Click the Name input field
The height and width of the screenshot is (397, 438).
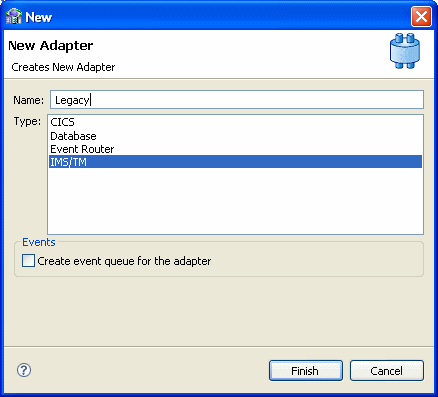click(x=237, y=100)
